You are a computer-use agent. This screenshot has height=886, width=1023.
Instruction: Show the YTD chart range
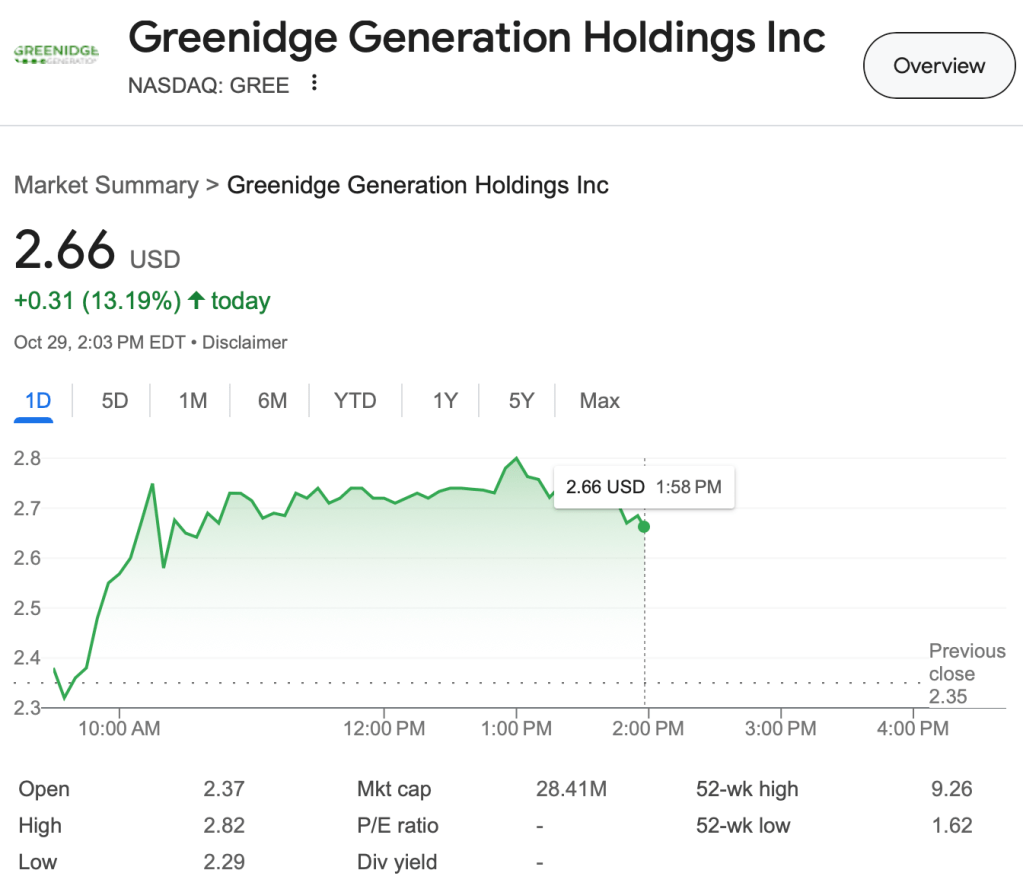tap(355, 401)
